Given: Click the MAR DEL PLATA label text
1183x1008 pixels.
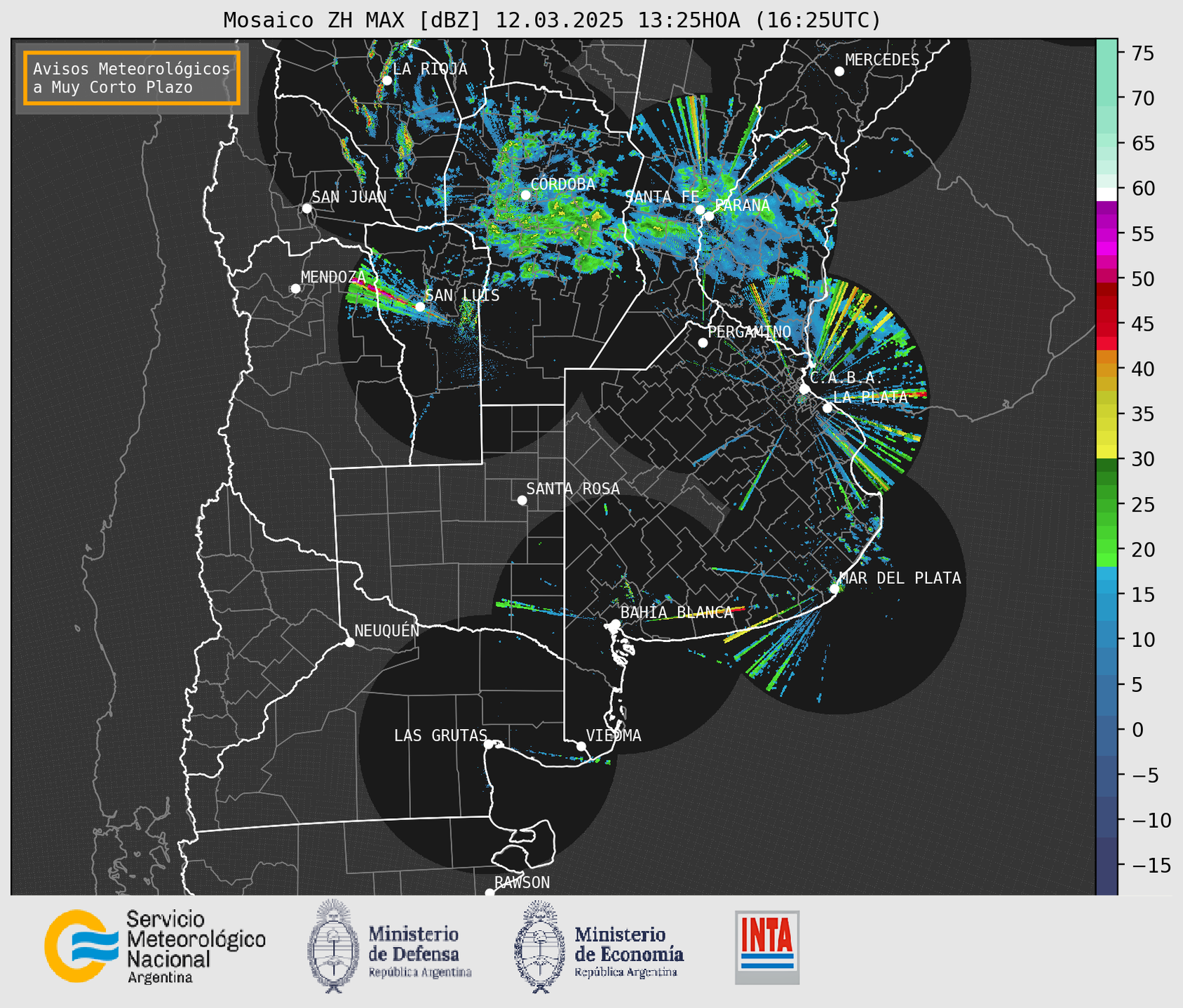Looking at the screenshot, I should [x=900, y=578].
